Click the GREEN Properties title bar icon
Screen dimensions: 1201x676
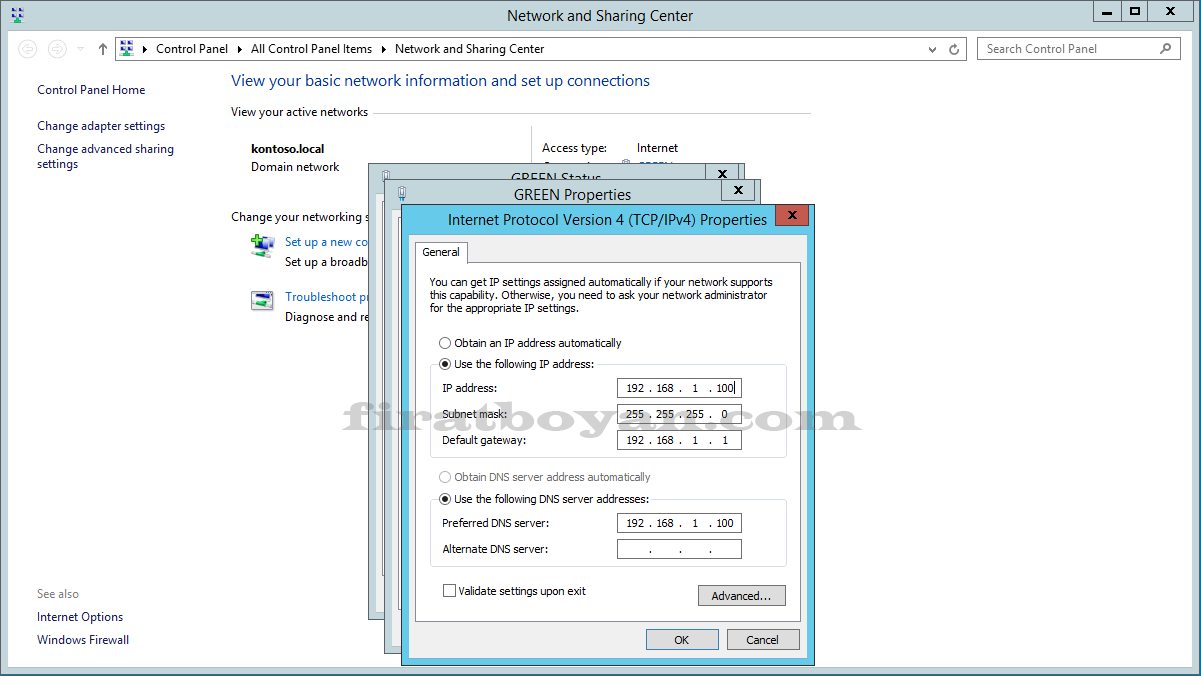pyautogui.click(x=401, y=194)
